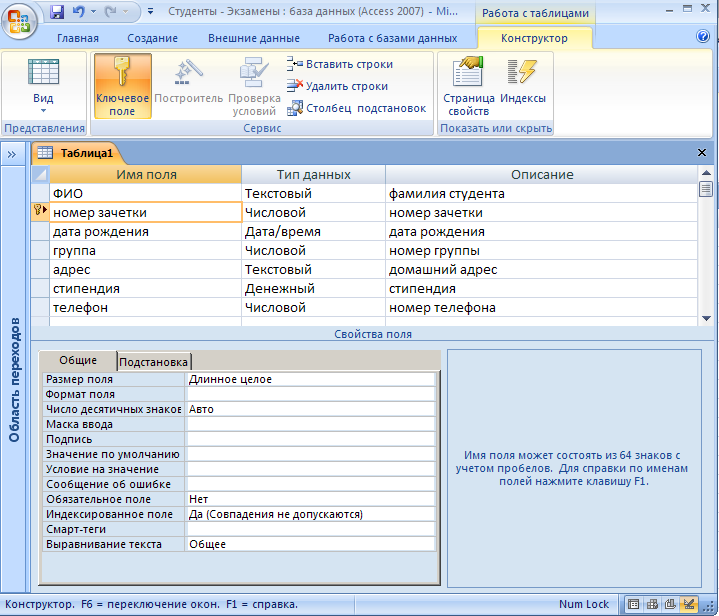This screenshot has height=616, width=719.
Task: Click Число десятичных знаков value Авто
Action: (311, 409)
